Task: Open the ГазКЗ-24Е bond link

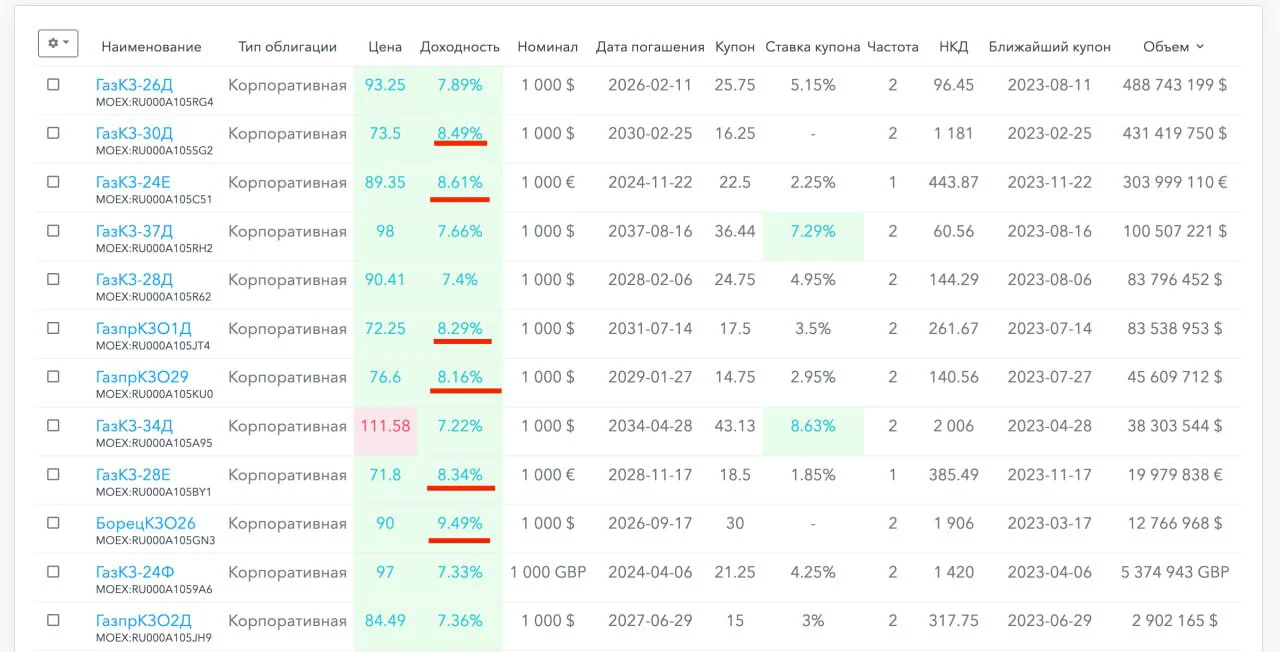Action: point(133,182)
